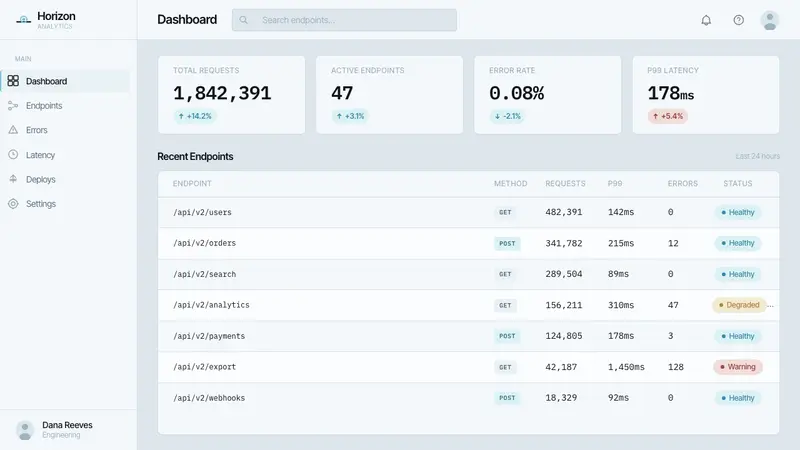Open the Error Rate card
800x450 pixels.
click(548, 95)
